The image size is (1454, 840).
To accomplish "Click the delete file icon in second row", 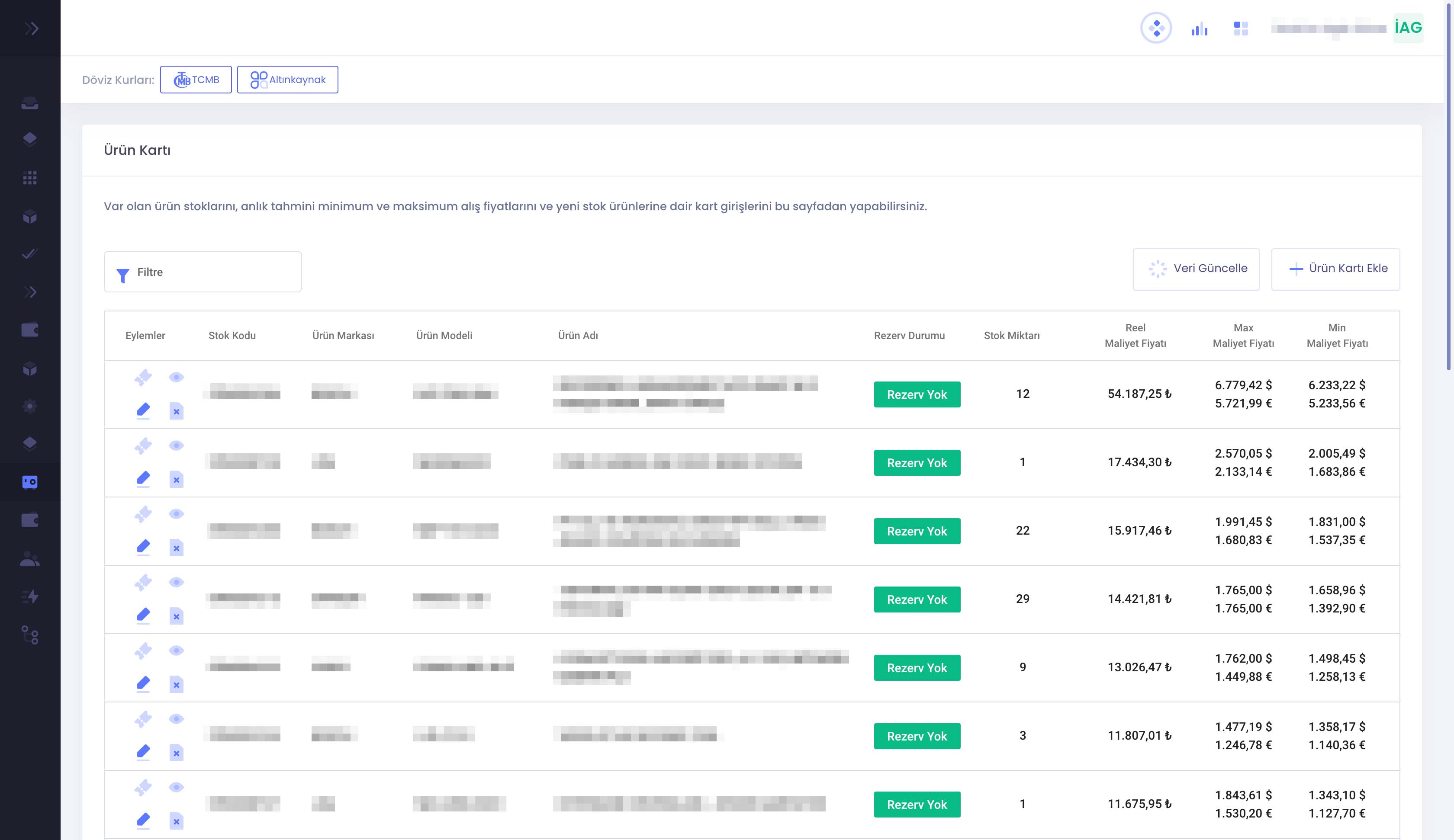I will tap(176, 479).
